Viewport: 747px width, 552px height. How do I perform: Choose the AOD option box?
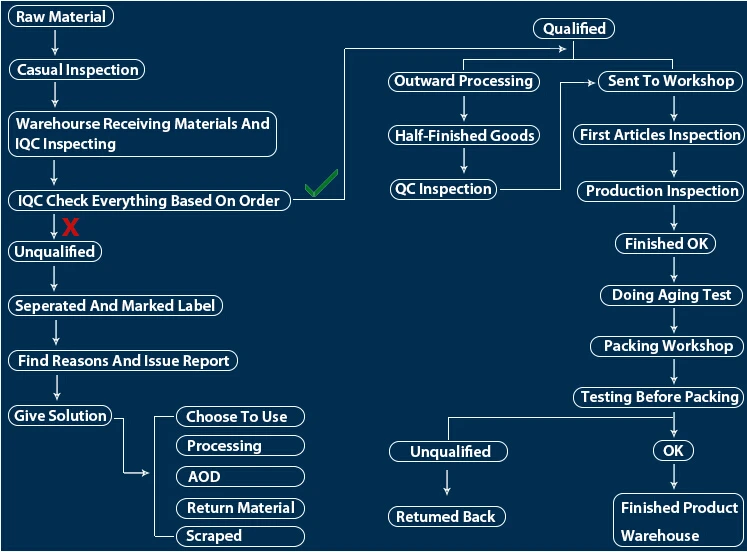240,476
